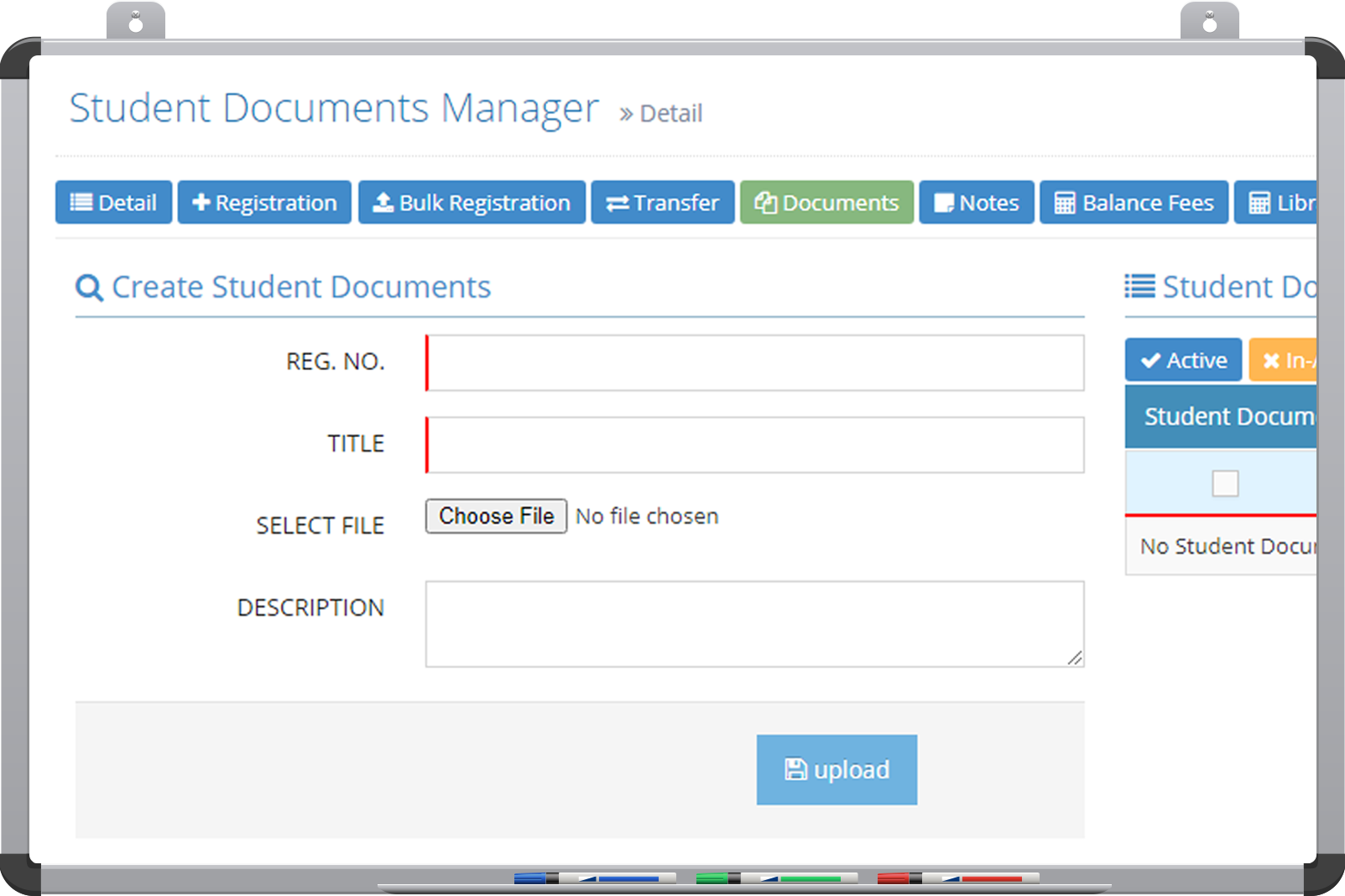This screenshot has width=1345, height=896.
Task: Click into the TITLE text field
Action: 755,445
